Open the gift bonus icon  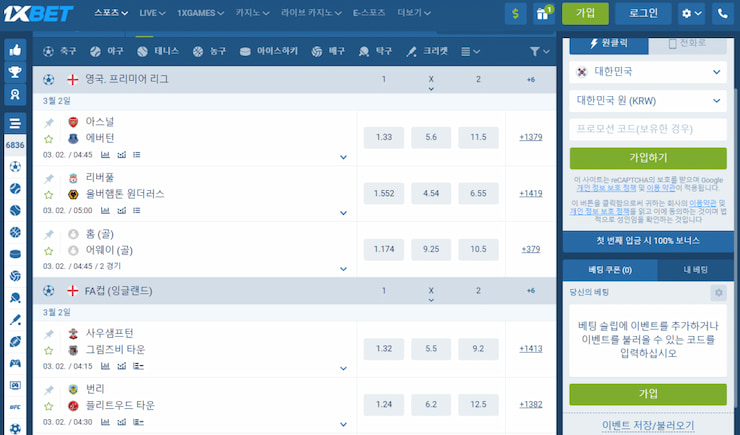(543, 14)
